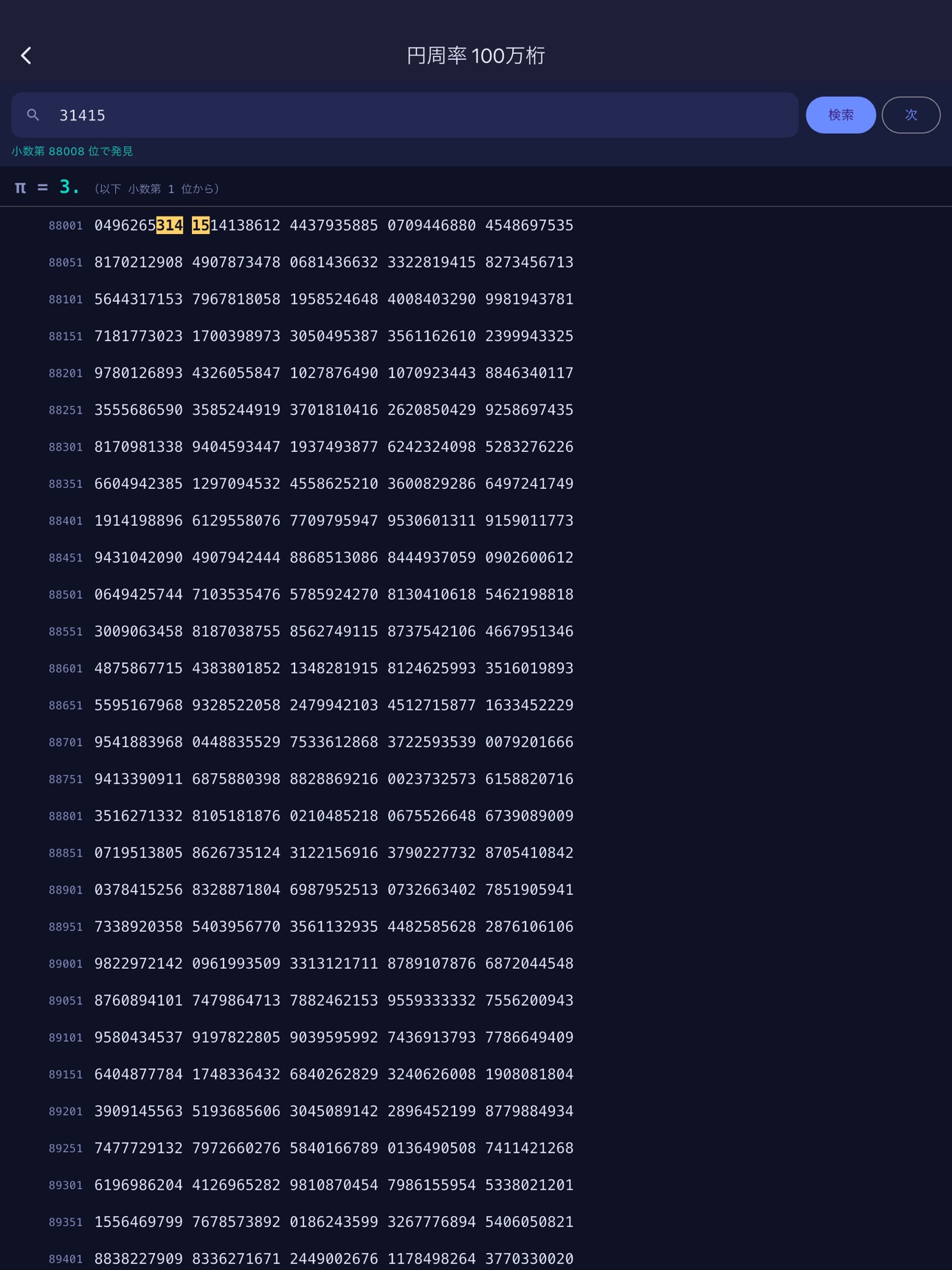Click digit group 5283276226 in row 88301
Viewport: 952px width, 1270px height.
[529, 447]
